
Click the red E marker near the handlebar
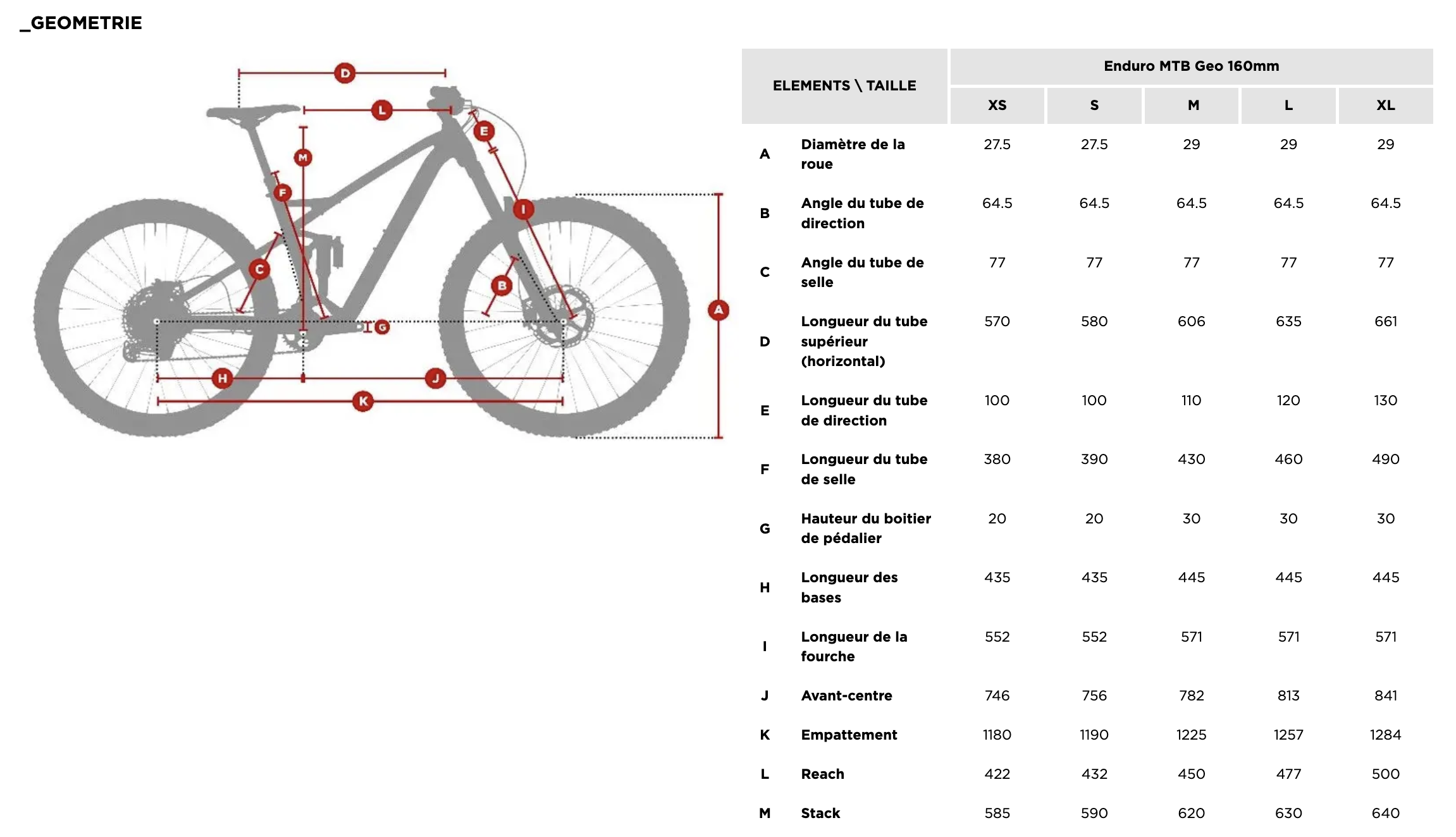click(x=484, y=131)
